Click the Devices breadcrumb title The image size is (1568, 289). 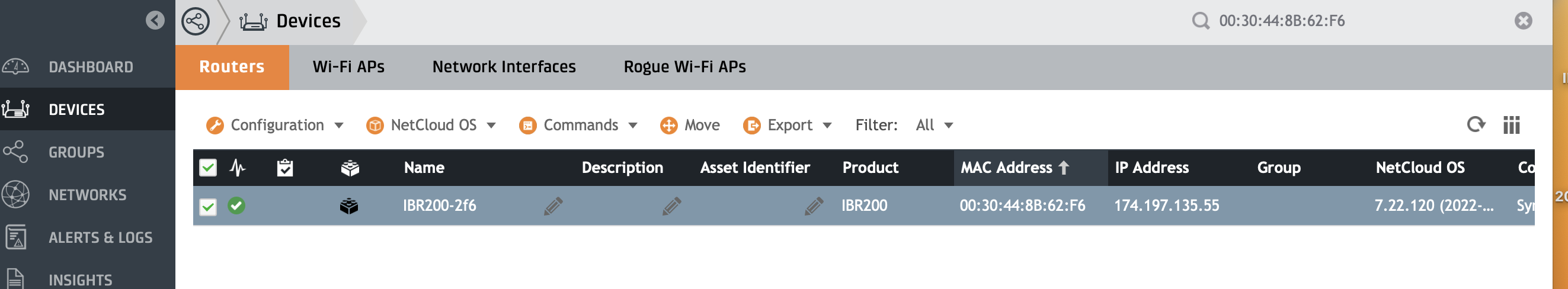pos(309,21)
